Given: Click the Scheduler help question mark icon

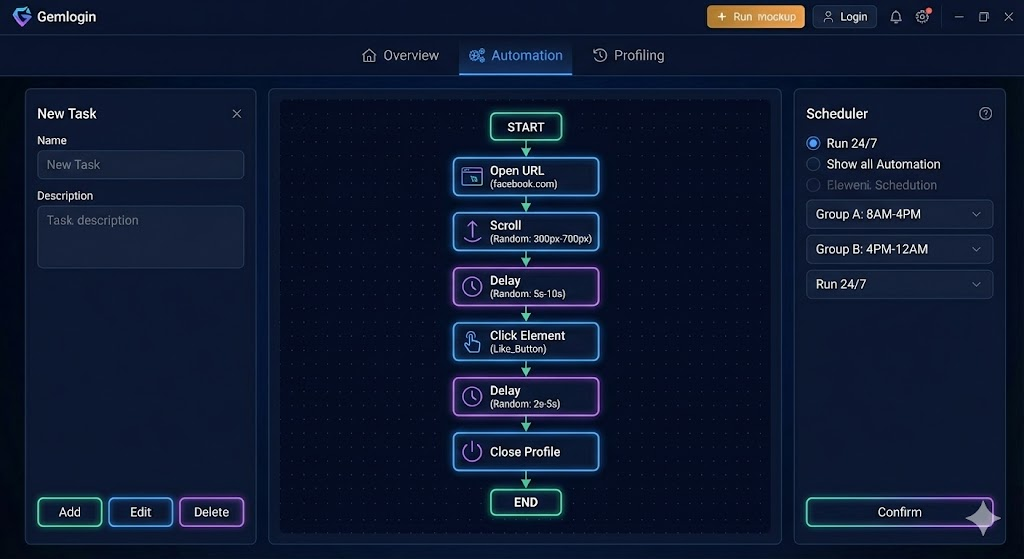Looking at the screenshot, I should [x=985, y=114].
